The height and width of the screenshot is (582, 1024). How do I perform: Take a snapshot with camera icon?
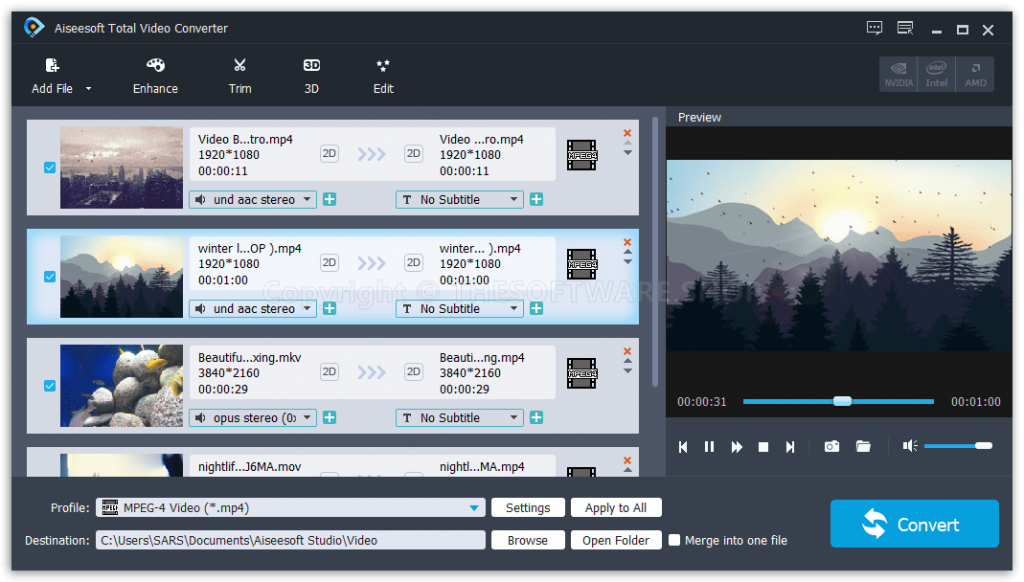[831, 446]
